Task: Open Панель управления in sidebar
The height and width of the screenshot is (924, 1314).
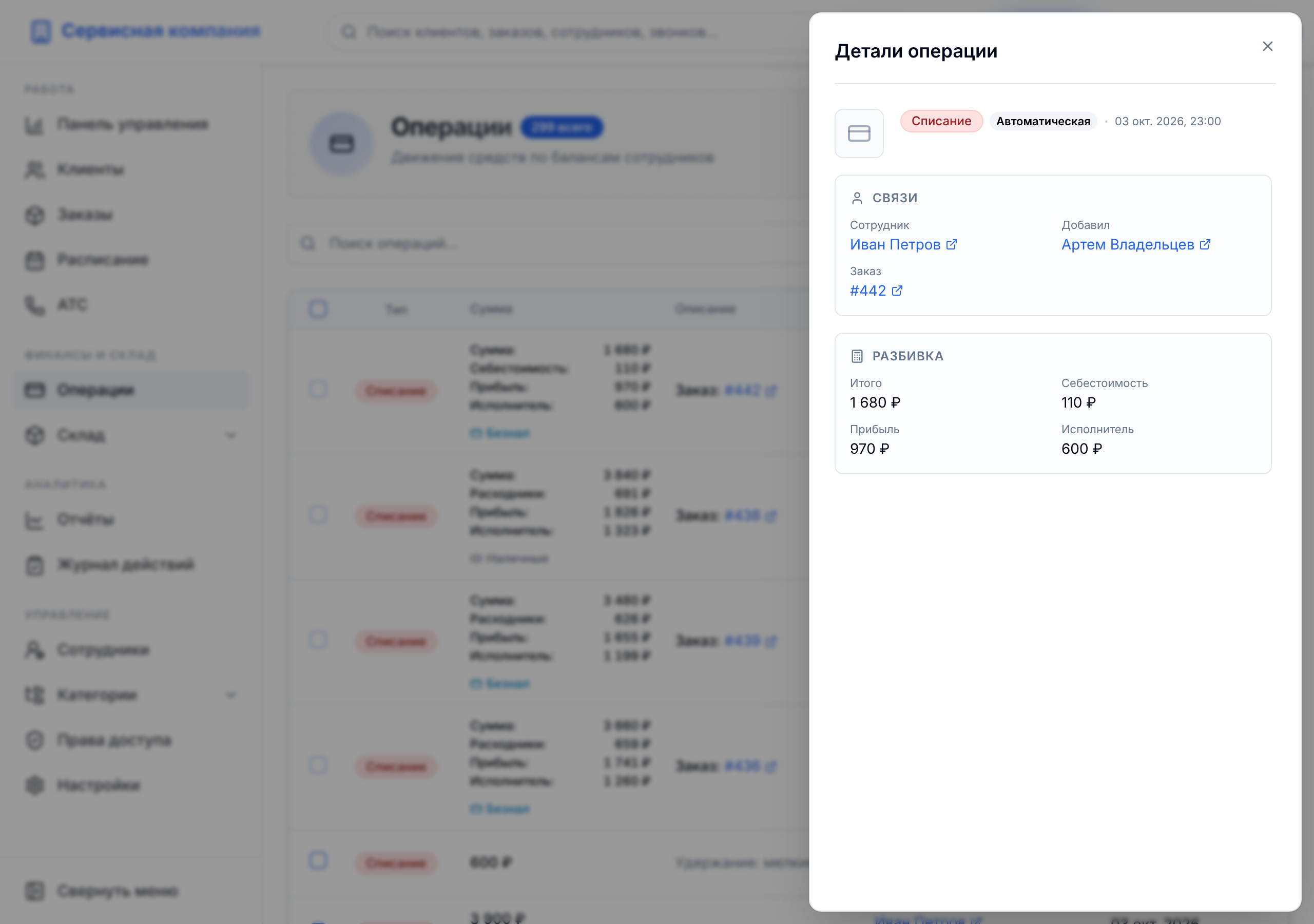Action: pyautogui.click(x=131, y=124)
